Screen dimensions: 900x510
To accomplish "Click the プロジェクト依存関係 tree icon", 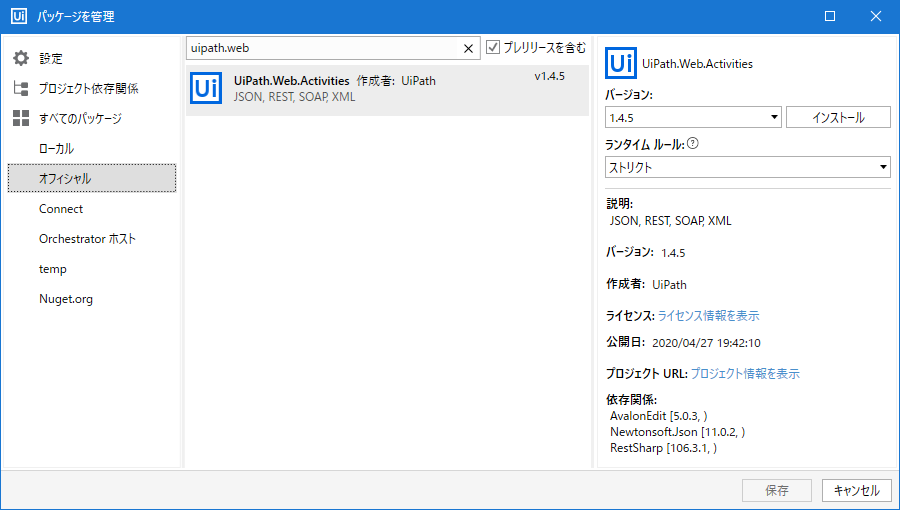I will pos(21,88).
